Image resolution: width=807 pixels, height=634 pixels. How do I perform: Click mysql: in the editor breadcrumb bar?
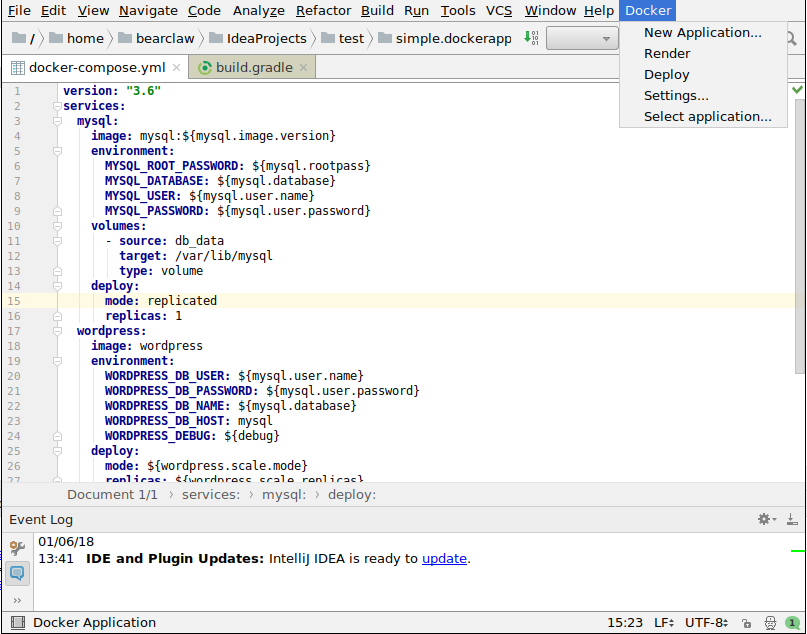coord(284,495)
